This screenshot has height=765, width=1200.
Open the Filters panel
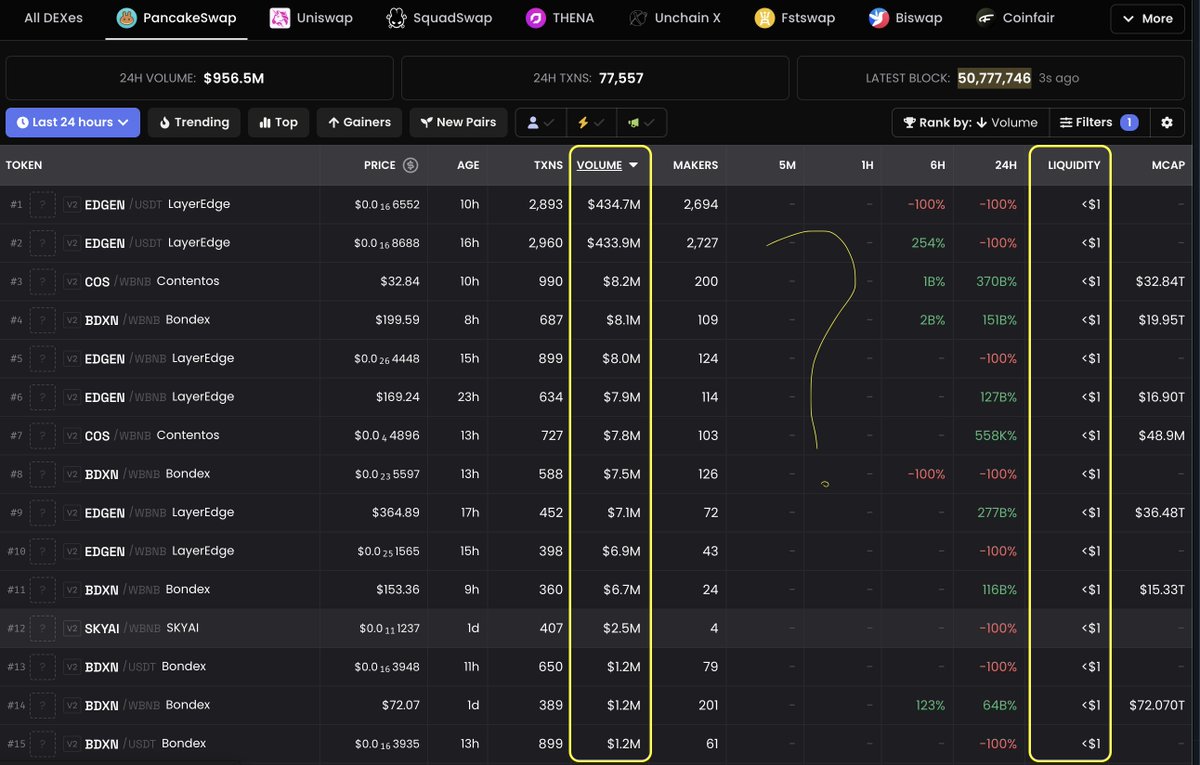pyautogui.click(x=1097, y=122)
